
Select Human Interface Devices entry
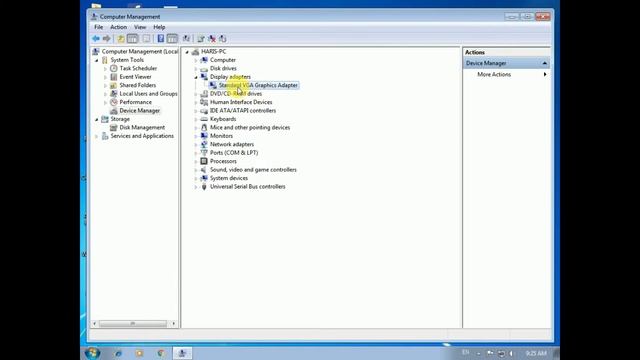coord(241,102)
